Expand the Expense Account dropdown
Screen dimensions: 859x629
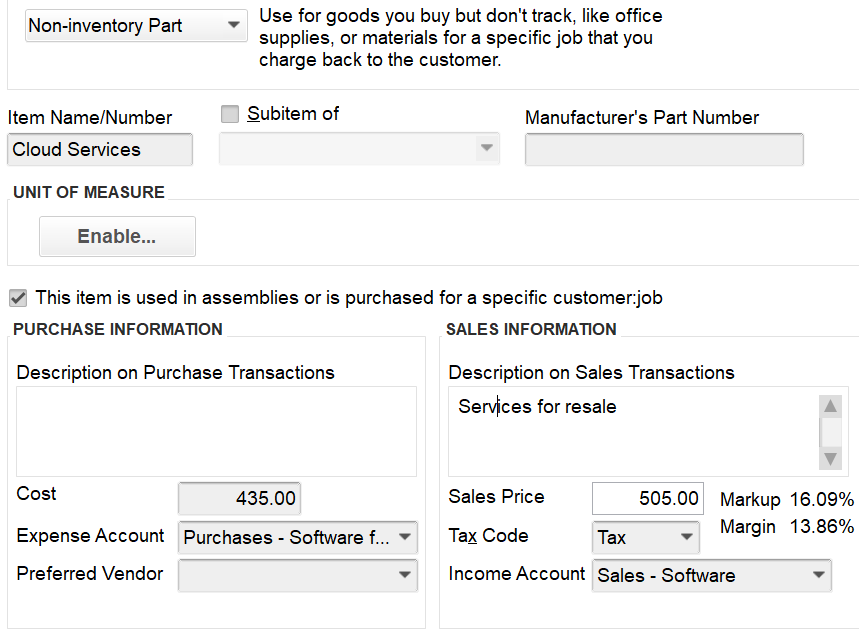(404, 537)
